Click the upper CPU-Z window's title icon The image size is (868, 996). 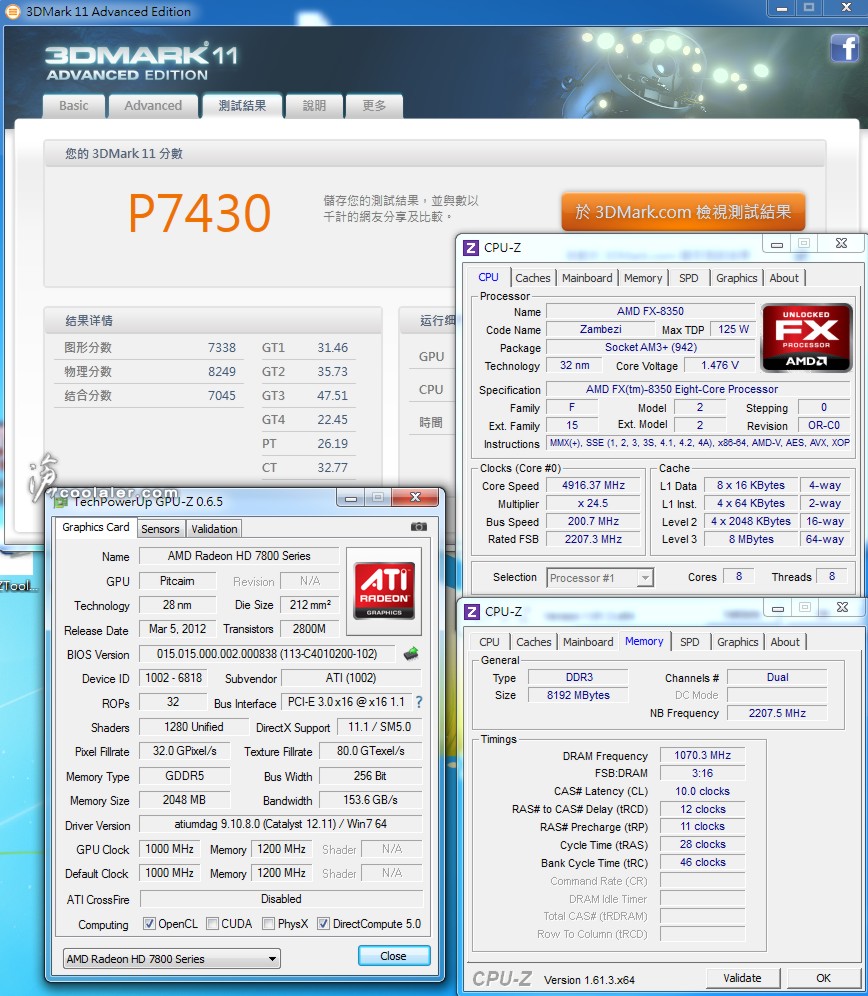471,247
